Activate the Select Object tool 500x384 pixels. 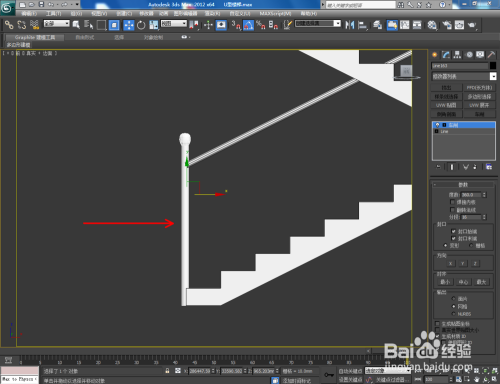coord(76,25)
